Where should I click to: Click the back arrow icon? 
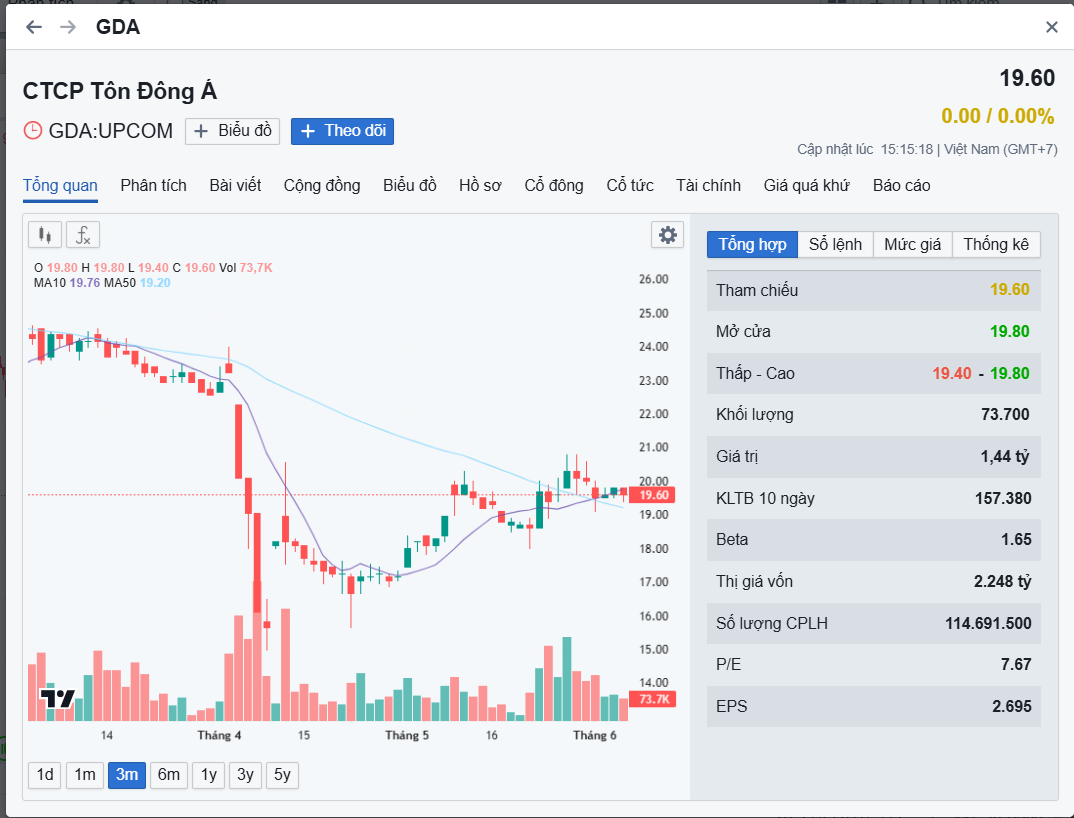(34, 27)
